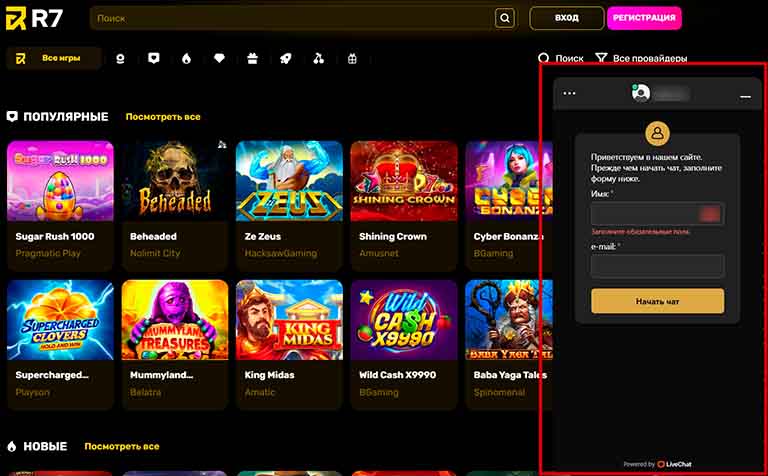The image size is (768, 476).
Task: Open the Sugar Rush 1000 game thumbnail
Action: (x=60, y=181)
